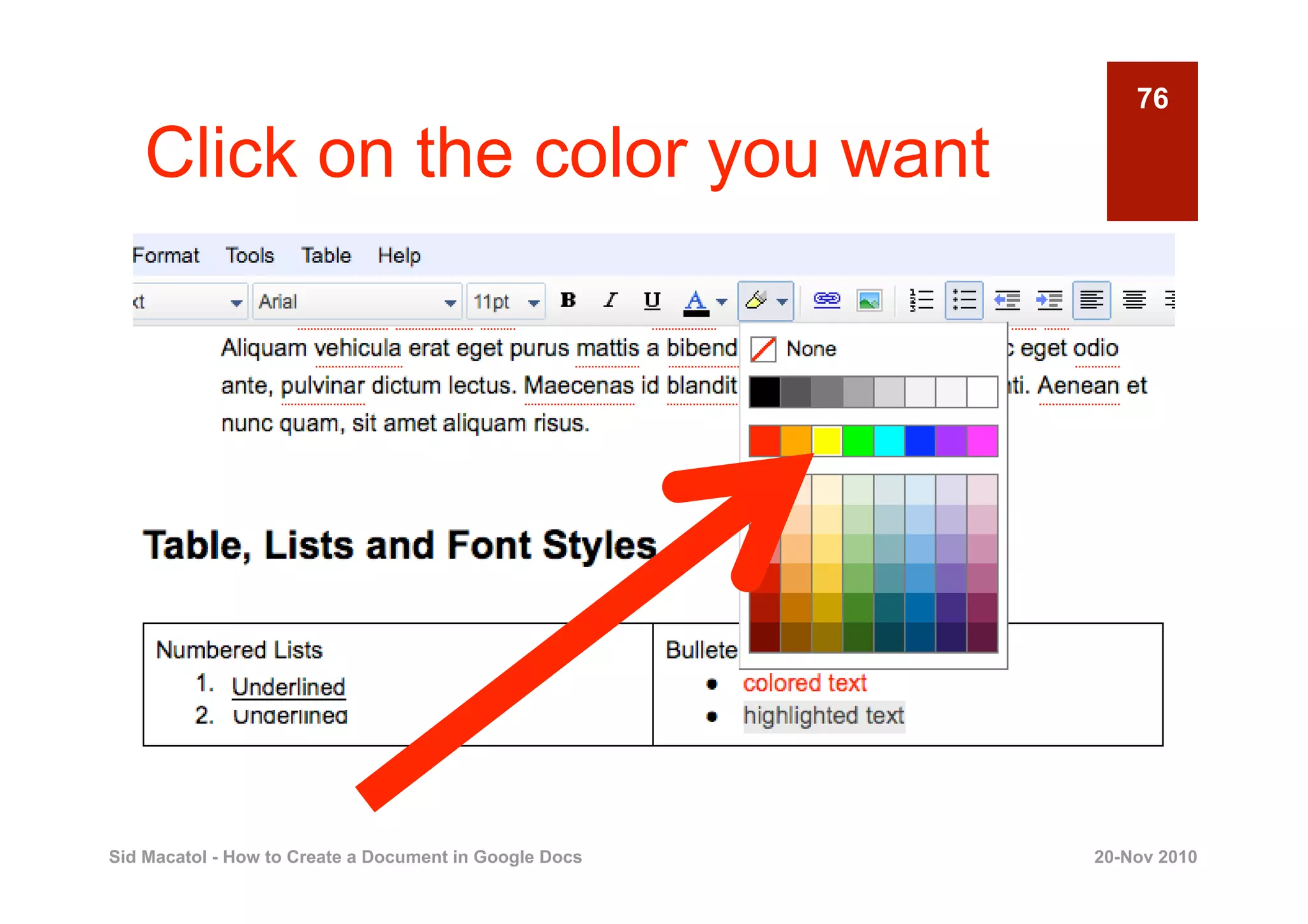The image size is (1308, 924).
Task: Click the word 'vehicula' in the paragraph
Action: 358,348
